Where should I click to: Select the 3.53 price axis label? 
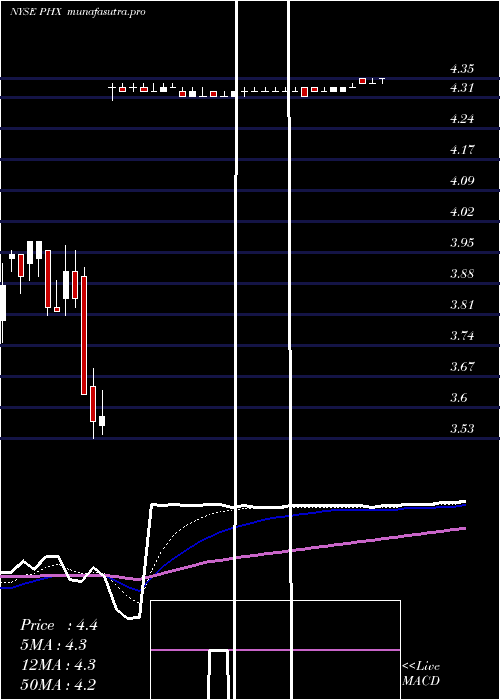tap(462, 429)
